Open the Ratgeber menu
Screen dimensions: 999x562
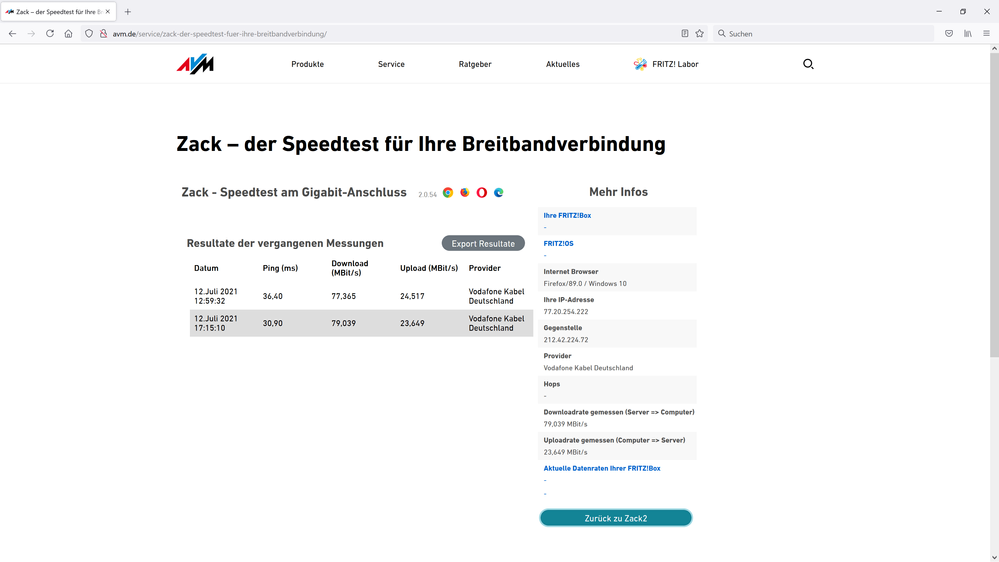click(x=475, y=64)
